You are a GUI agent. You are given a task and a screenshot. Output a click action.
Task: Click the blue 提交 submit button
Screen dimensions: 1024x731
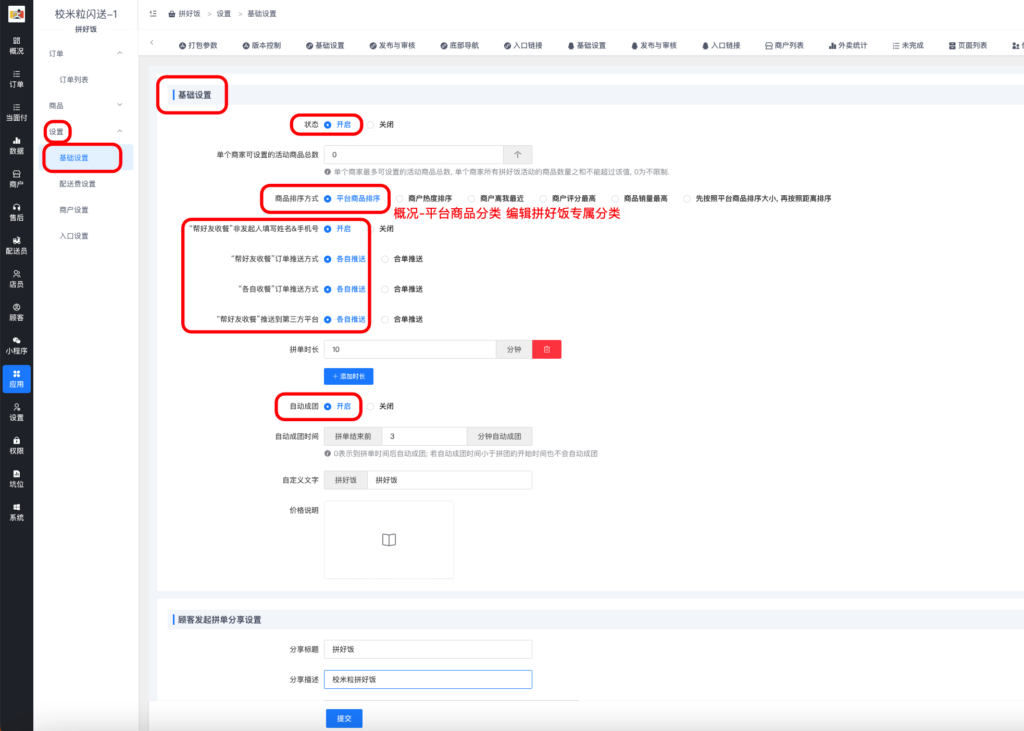click(344, 718)
